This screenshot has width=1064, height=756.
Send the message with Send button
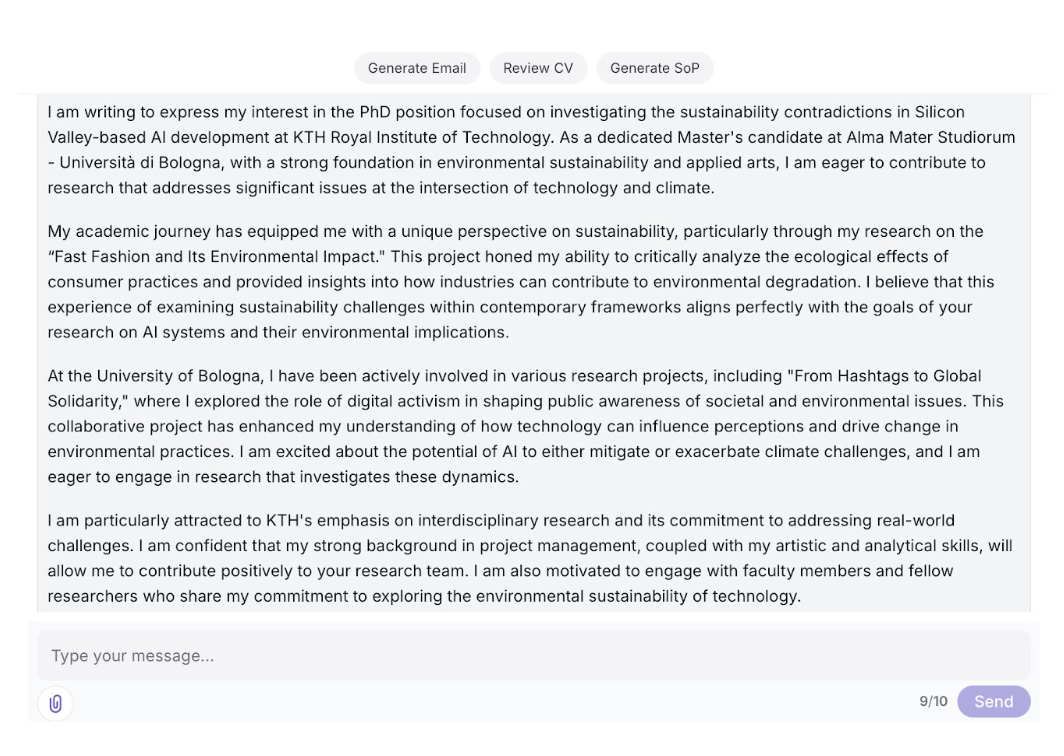click(993, 702)
